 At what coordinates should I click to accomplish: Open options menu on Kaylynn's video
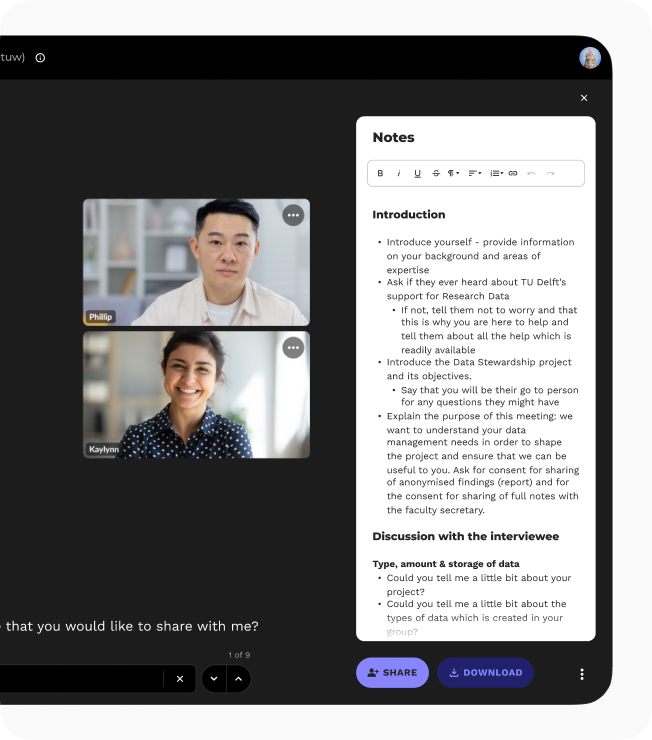coord(293,348)
